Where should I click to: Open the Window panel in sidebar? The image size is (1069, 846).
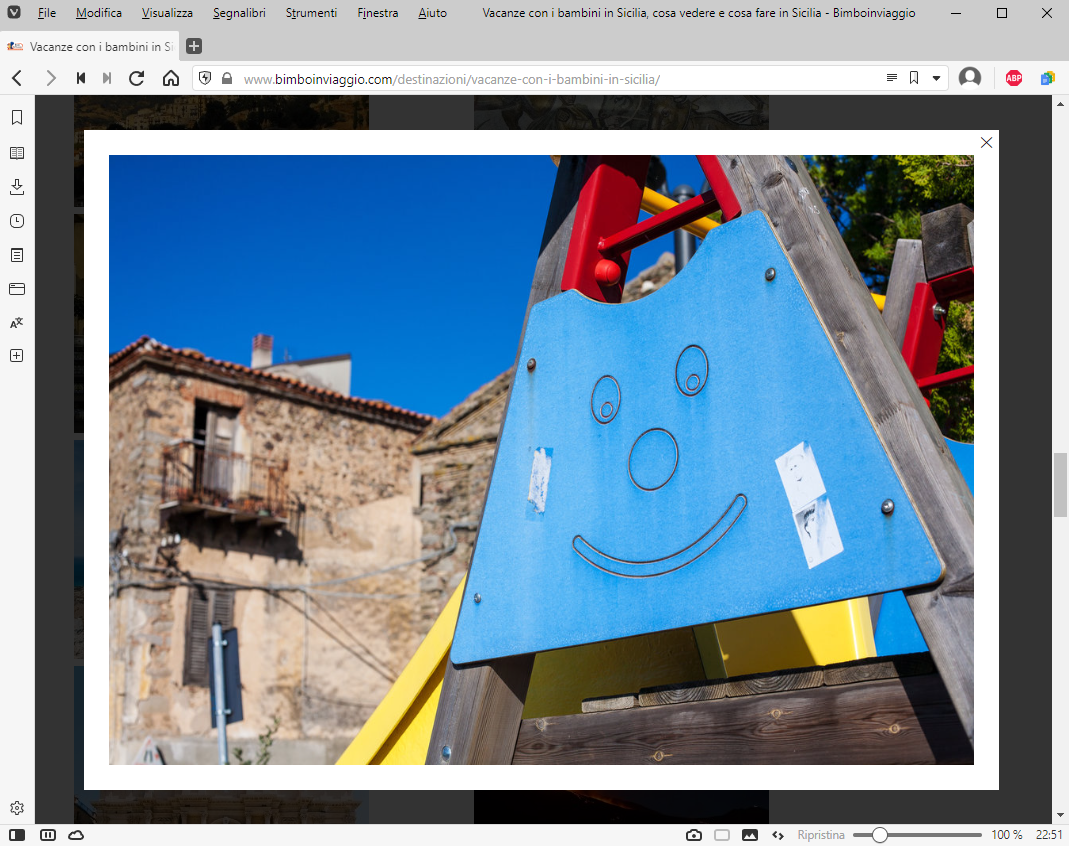17,289
